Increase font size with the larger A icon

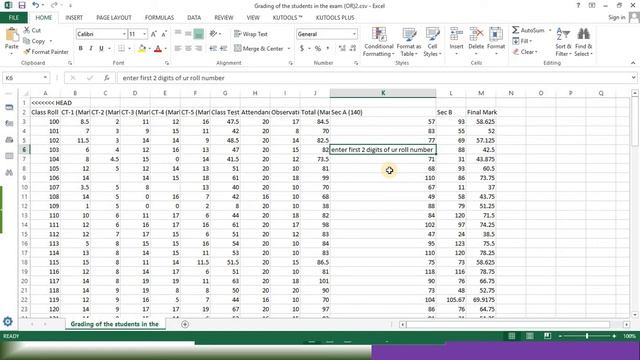(154, 34)
